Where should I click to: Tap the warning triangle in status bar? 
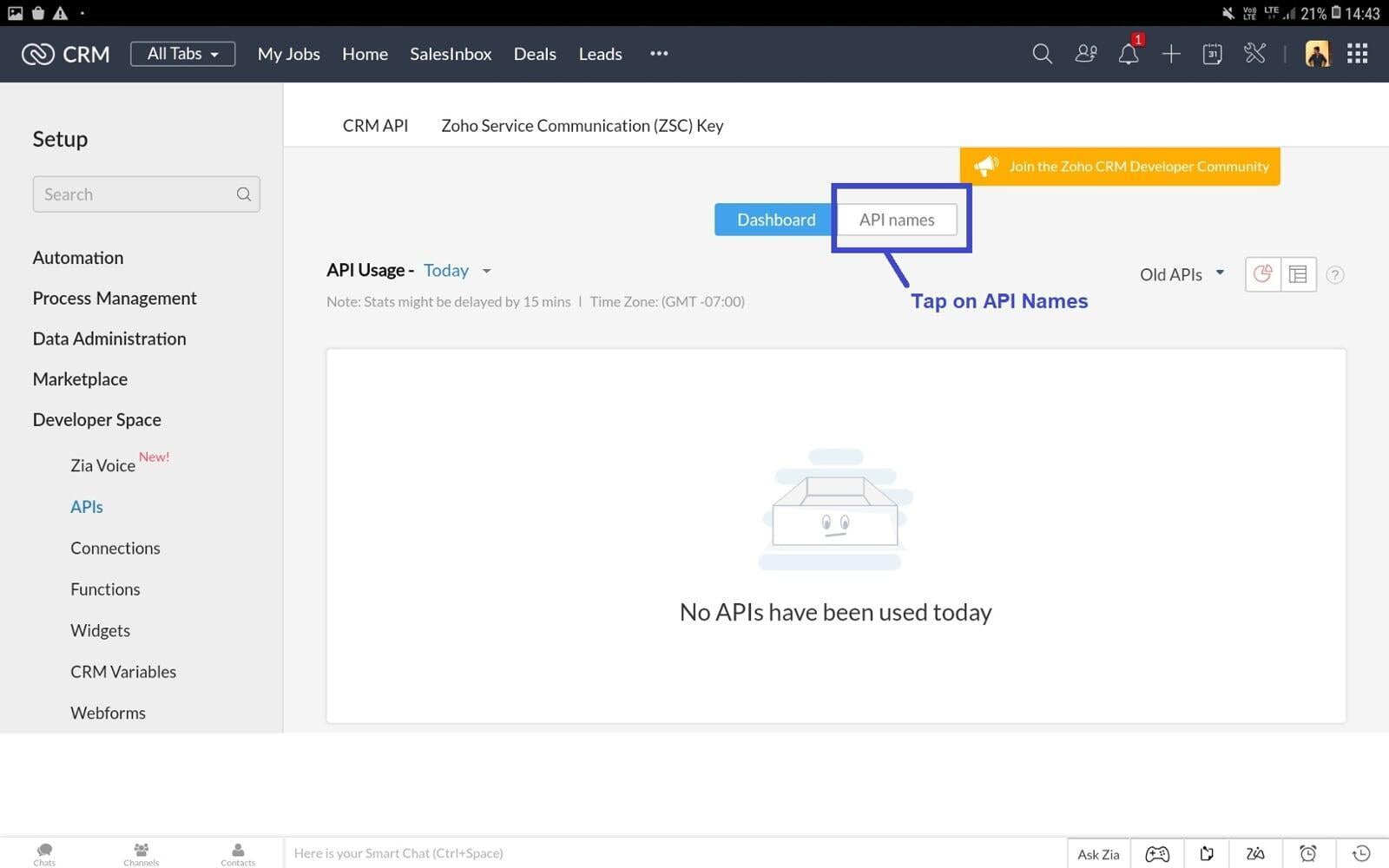[60, 13]
